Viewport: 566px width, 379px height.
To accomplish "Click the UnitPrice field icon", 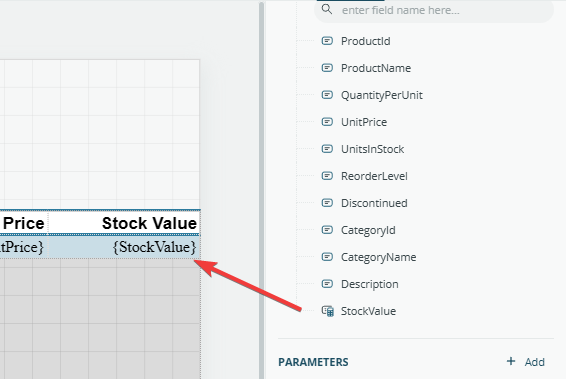I will point(327,122).
